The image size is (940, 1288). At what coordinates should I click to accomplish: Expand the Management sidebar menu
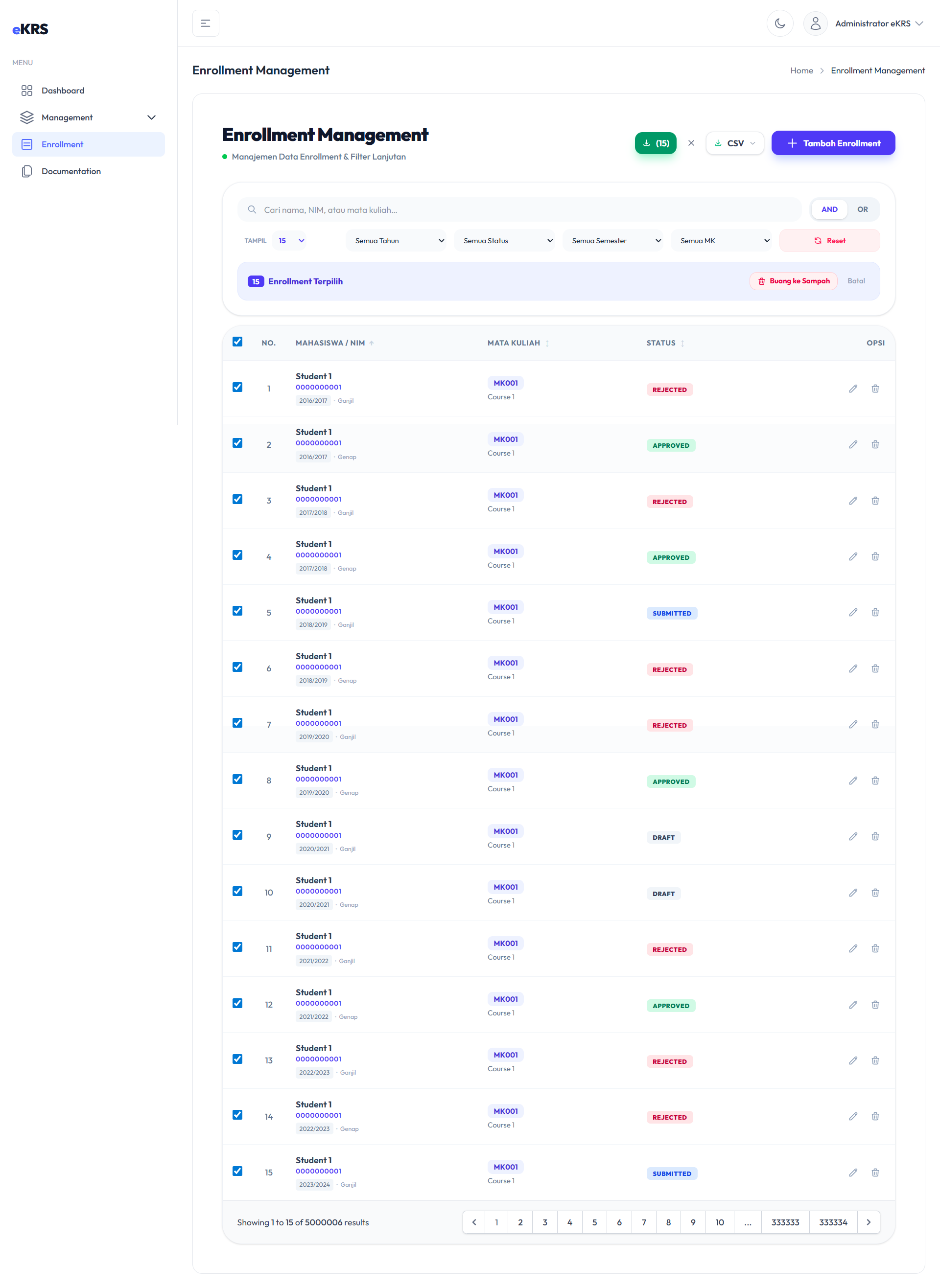pos(88,117)
